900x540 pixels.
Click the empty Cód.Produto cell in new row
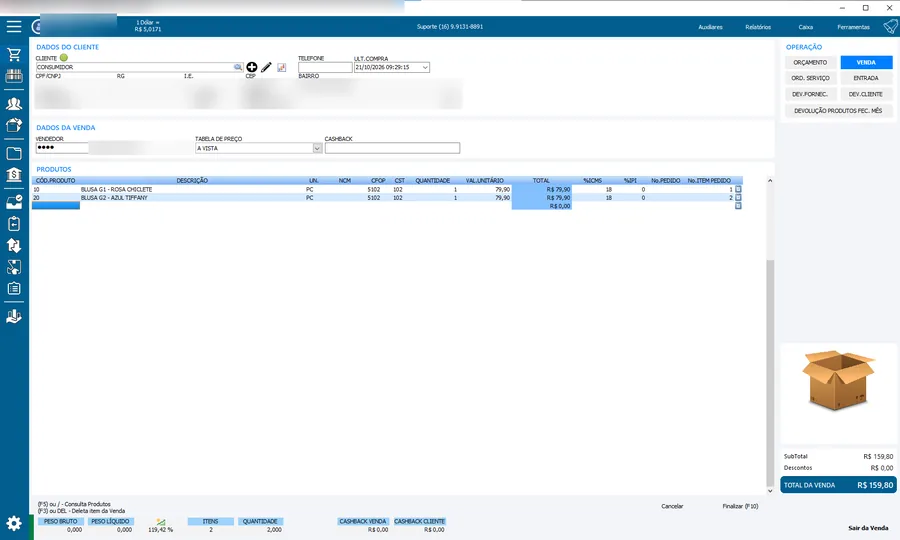[x=56, y=205]
